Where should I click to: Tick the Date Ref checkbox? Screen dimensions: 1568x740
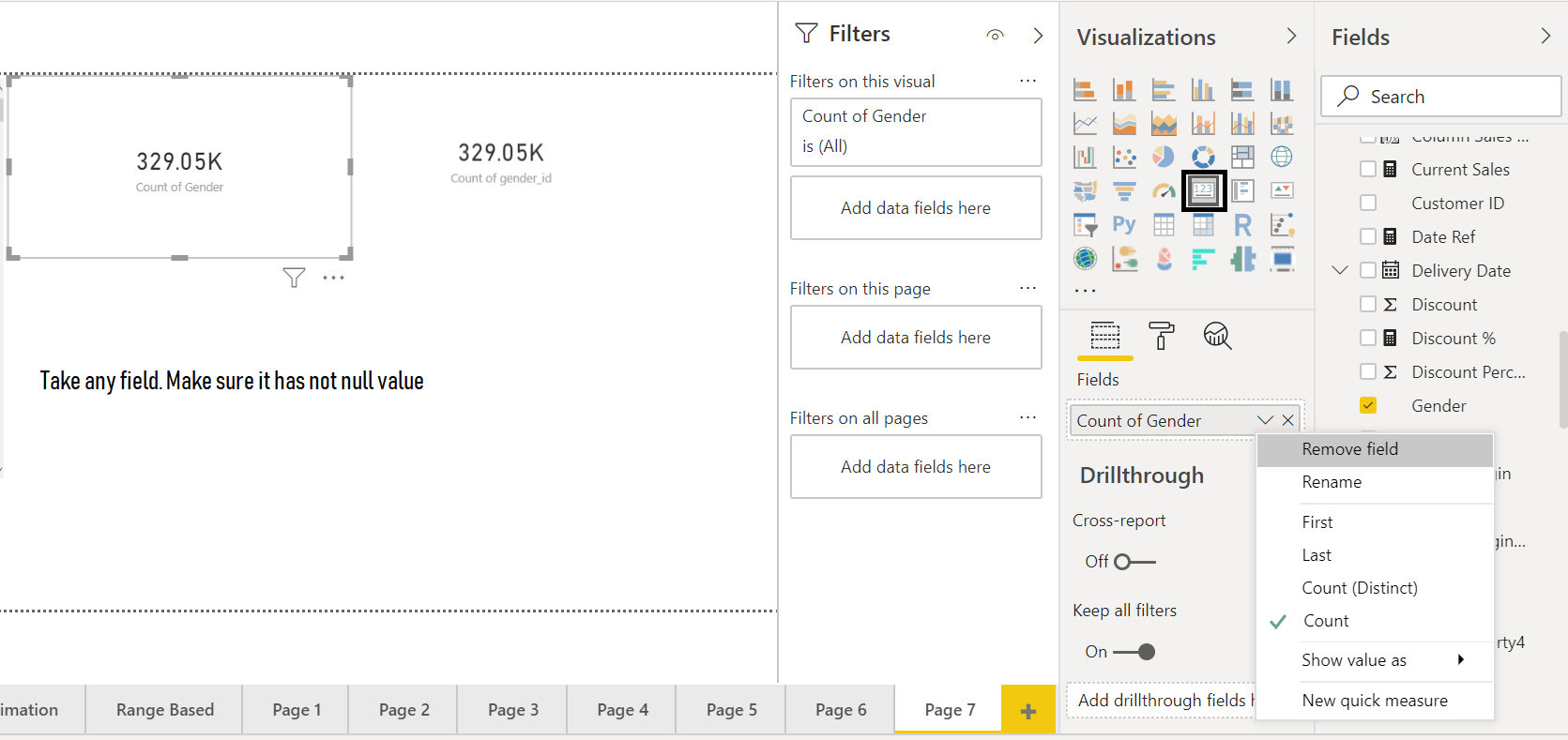pyautogui.click(x=1368, y=236)
